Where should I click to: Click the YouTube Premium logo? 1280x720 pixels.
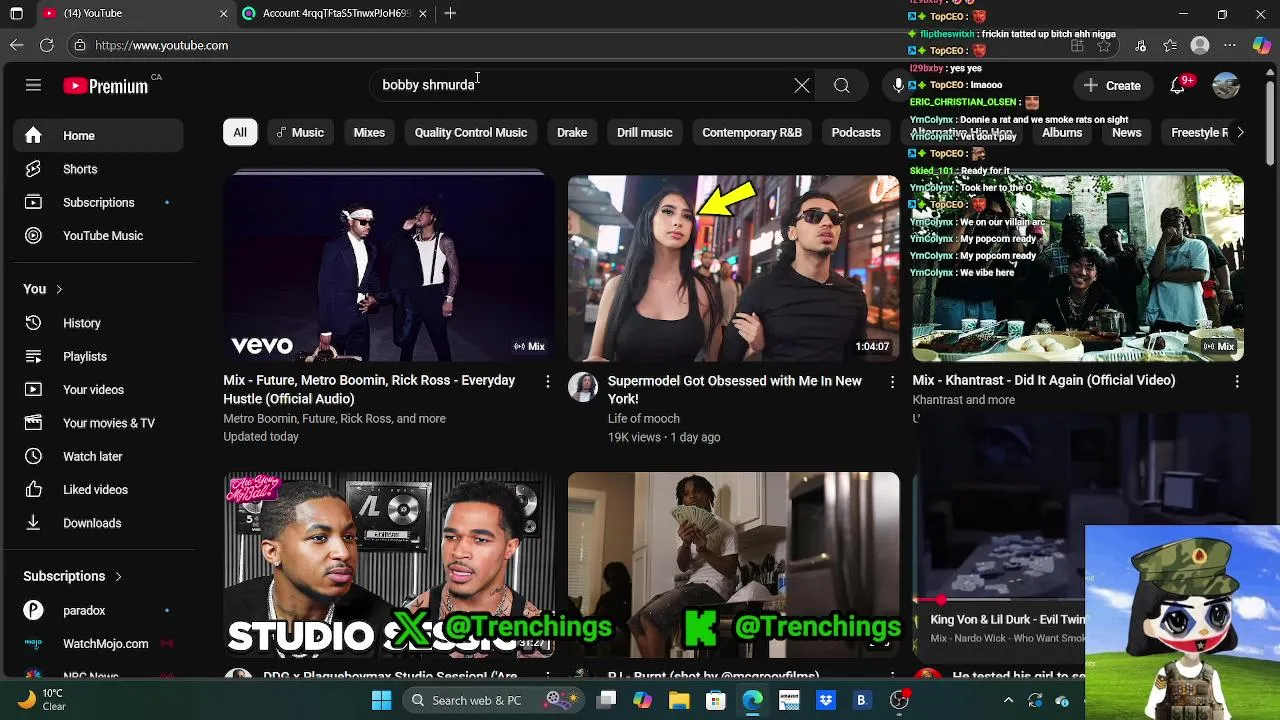[106, 86]
